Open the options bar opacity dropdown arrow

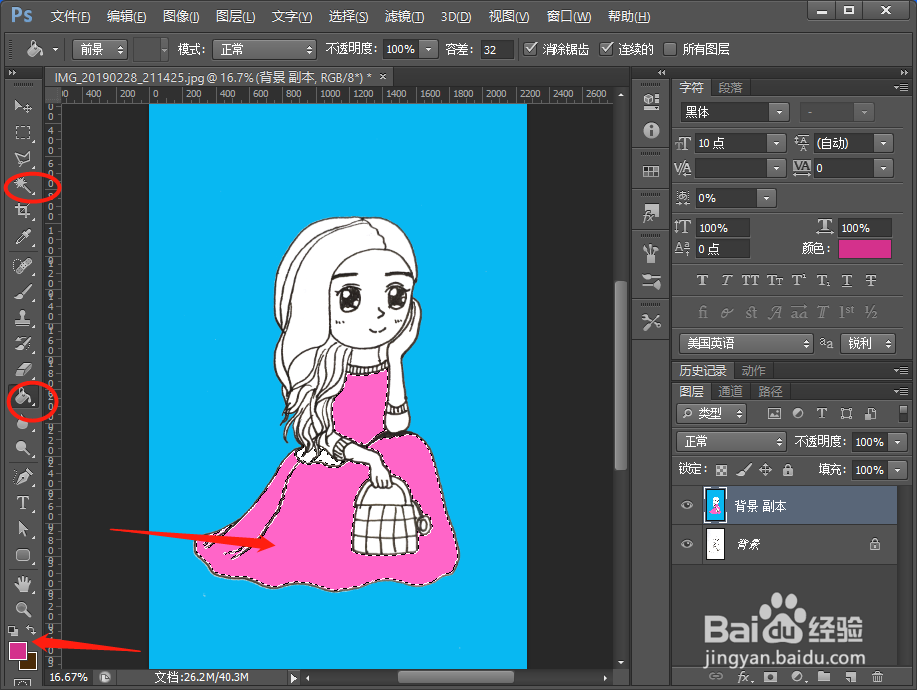pos(429,49)
